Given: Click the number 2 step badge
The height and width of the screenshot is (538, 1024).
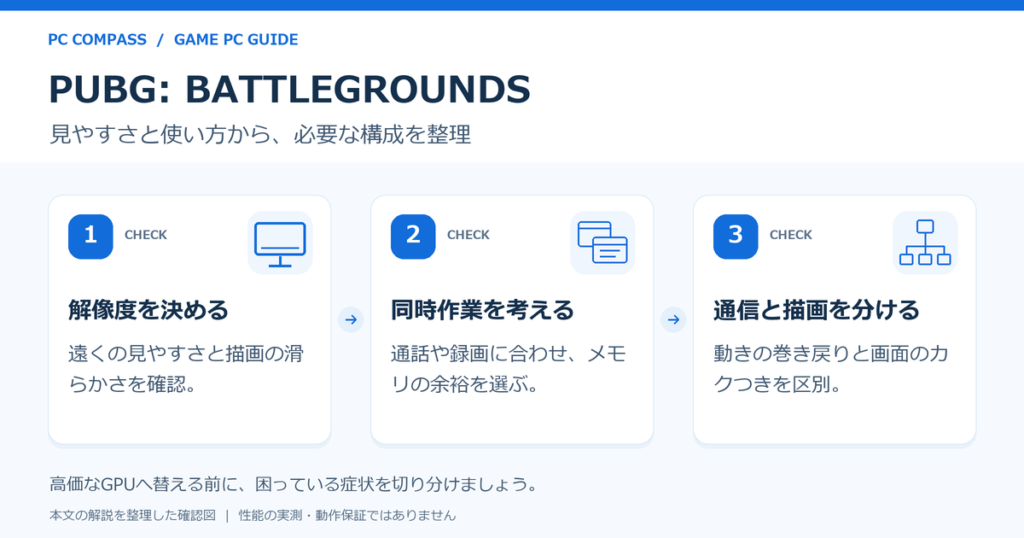Looking at the screenshot, I should tap(413, 236).
